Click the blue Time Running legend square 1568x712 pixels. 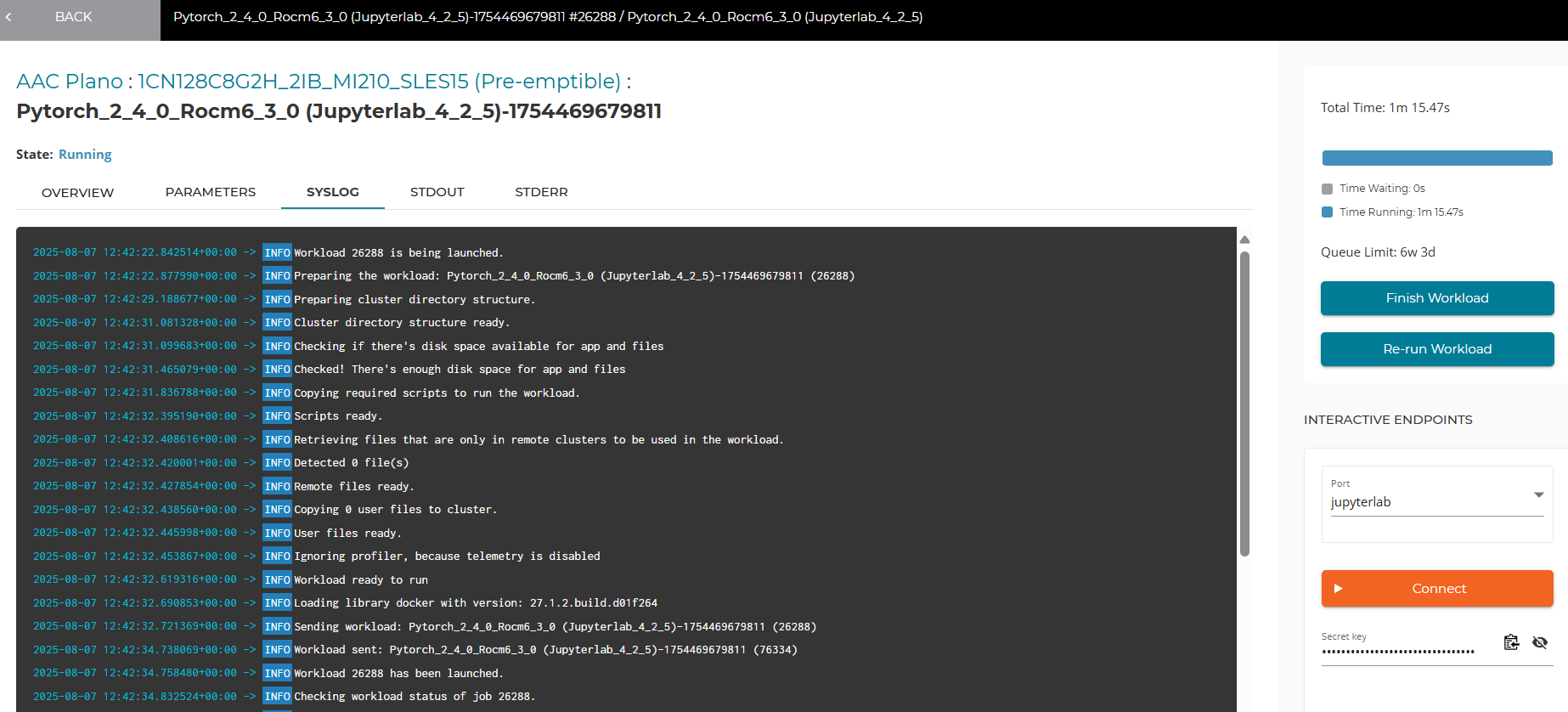1328,212
